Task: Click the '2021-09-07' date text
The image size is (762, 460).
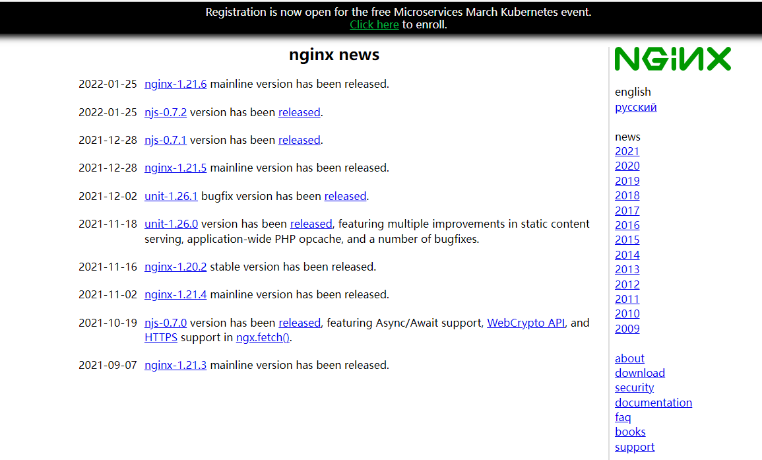Action: (x=108, y=365)
